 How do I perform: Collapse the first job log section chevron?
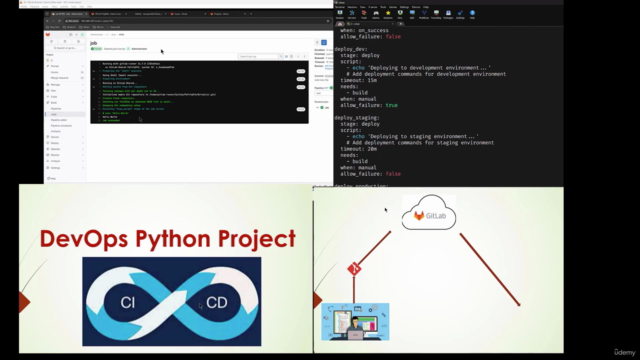(x=94, y=71)
